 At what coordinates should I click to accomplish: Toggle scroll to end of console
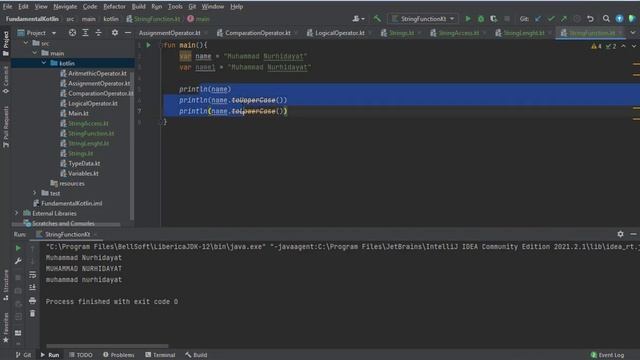point(32,287)
